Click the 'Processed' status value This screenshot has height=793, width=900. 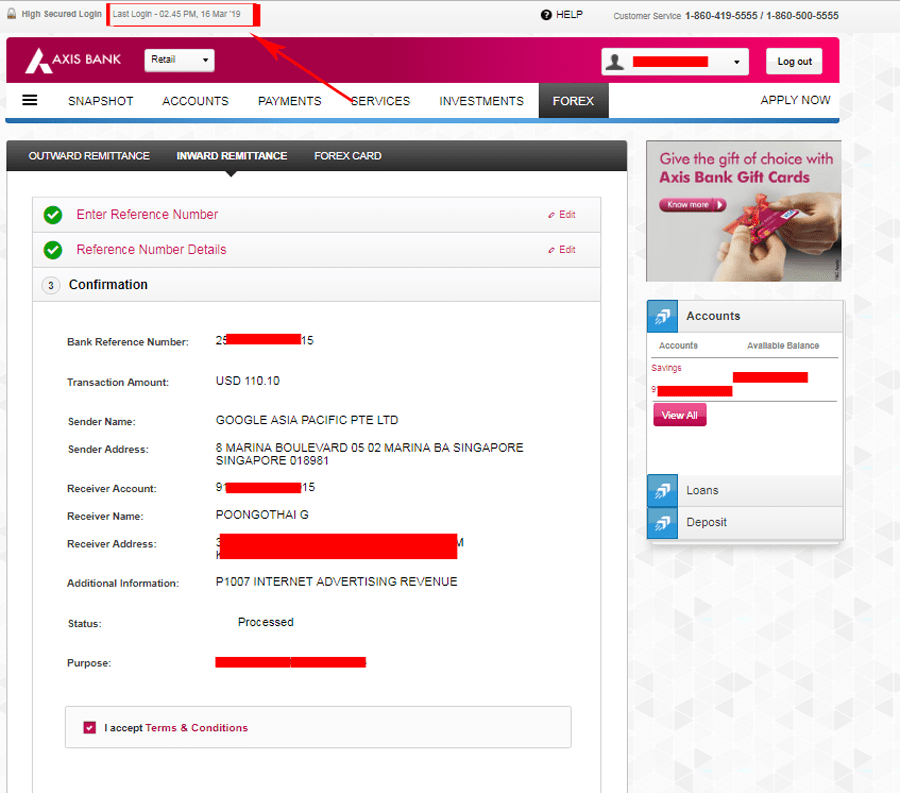coord(266,622)
